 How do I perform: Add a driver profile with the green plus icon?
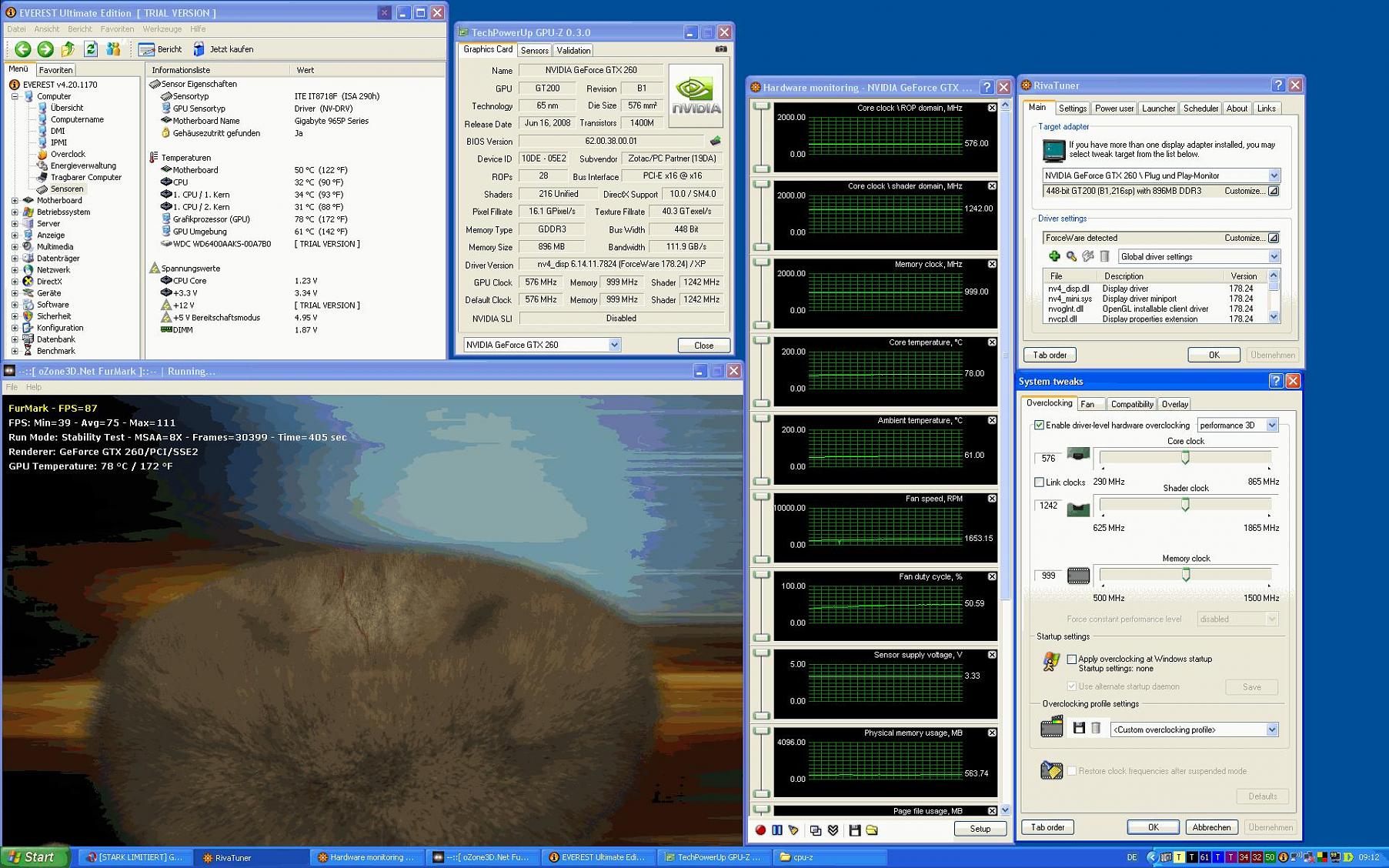(1054, 256)
